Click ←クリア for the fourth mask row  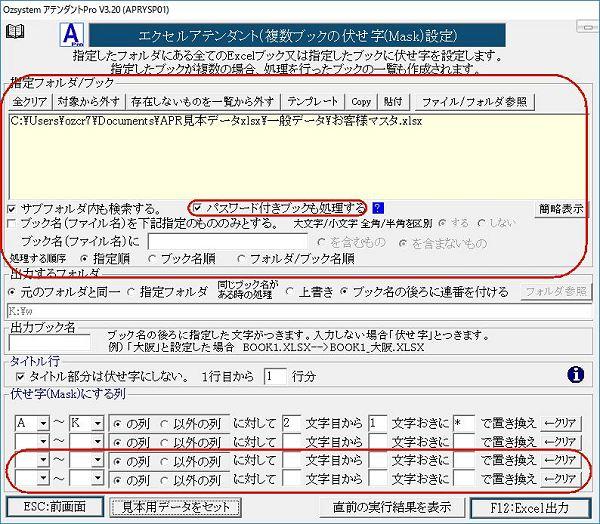coord(560,479)
